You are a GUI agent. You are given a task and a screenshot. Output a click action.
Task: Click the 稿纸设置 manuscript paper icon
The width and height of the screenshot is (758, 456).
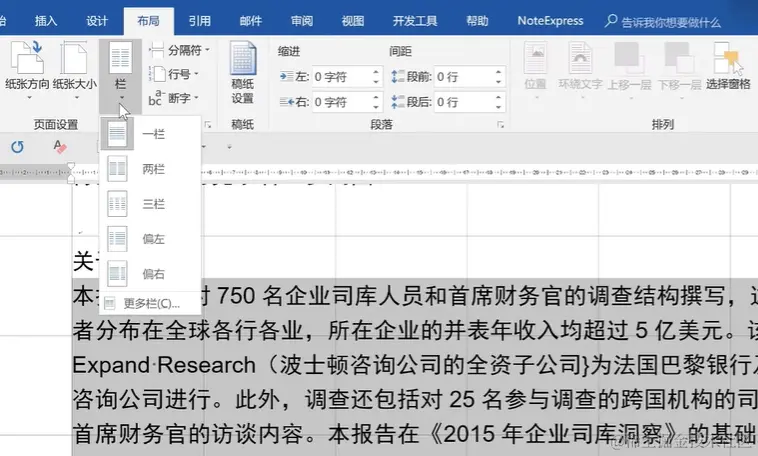point(243,73)
